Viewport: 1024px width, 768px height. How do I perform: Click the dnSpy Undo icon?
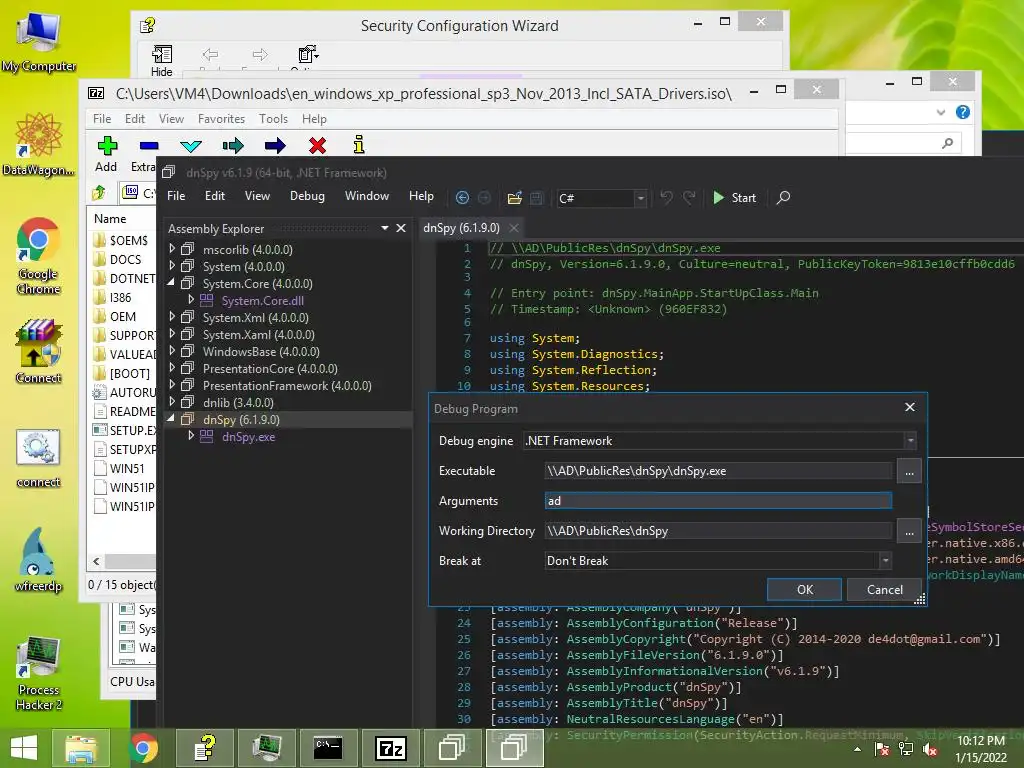click(666, 197)
